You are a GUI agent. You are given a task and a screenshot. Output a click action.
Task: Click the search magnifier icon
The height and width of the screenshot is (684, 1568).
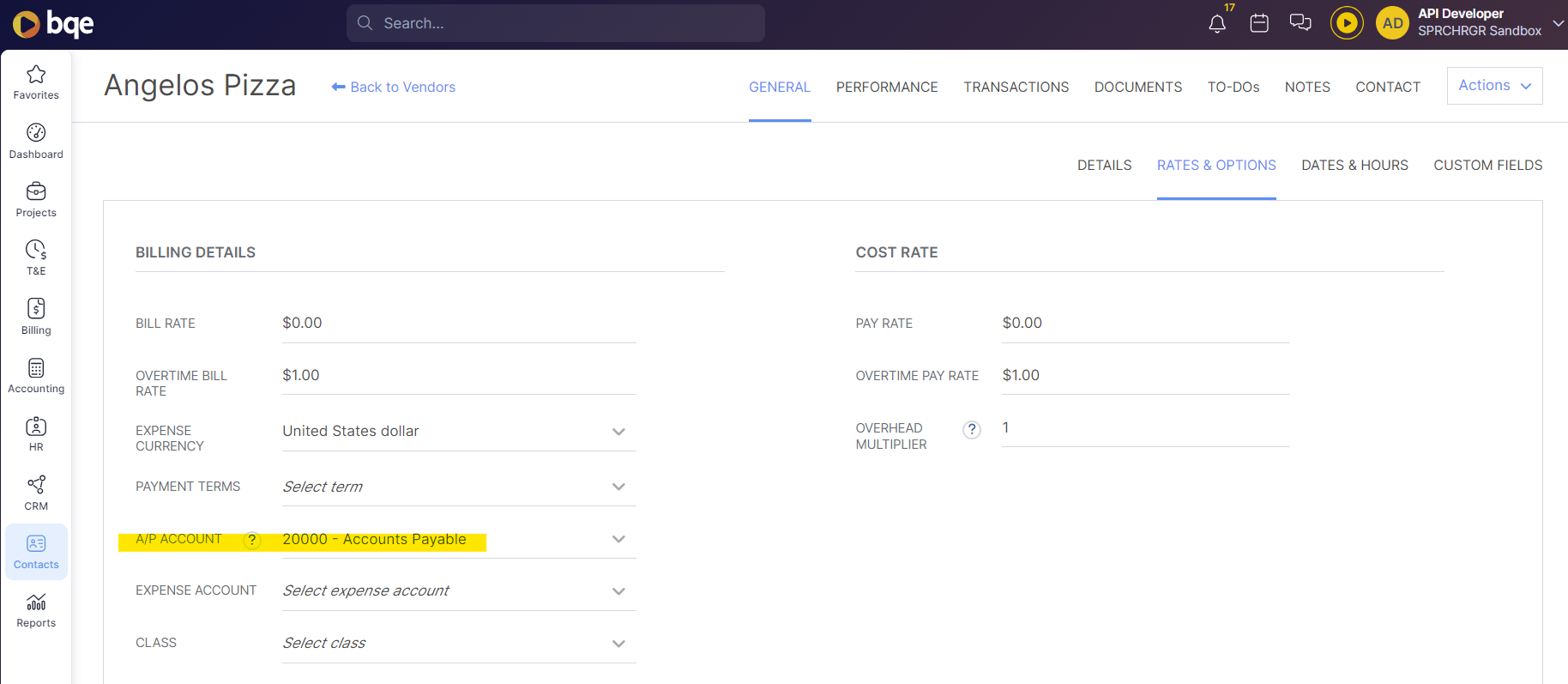point(365,23)
